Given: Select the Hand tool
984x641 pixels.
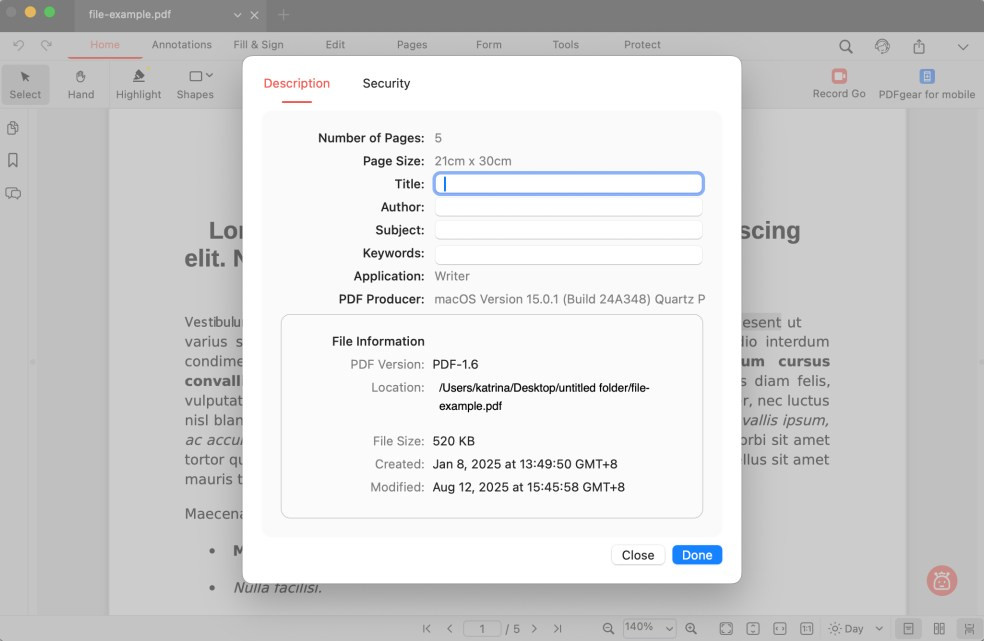Looking at the screenshot, I should (x=81, y=84).
